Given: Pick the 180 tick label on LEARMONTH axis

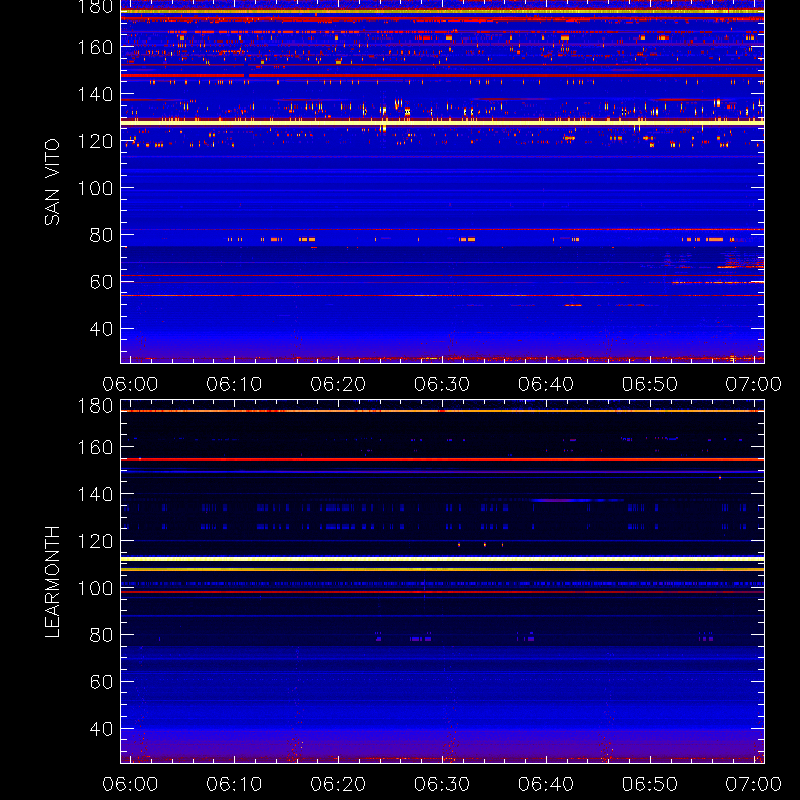Looking at the screenshot, I should tap(95, 406).
